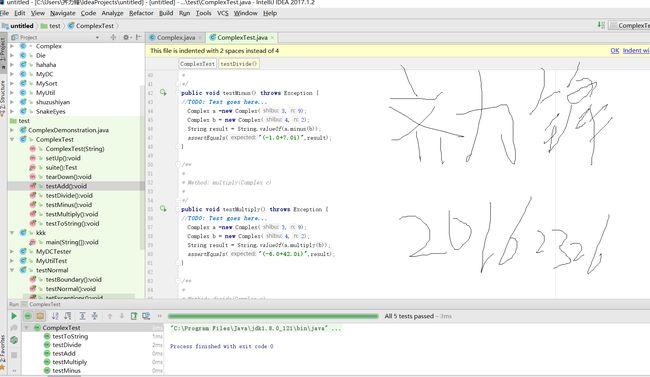650x377 pixels.
Task: Click run gutter icon beside testMultiply
Action: pos(163,209)
